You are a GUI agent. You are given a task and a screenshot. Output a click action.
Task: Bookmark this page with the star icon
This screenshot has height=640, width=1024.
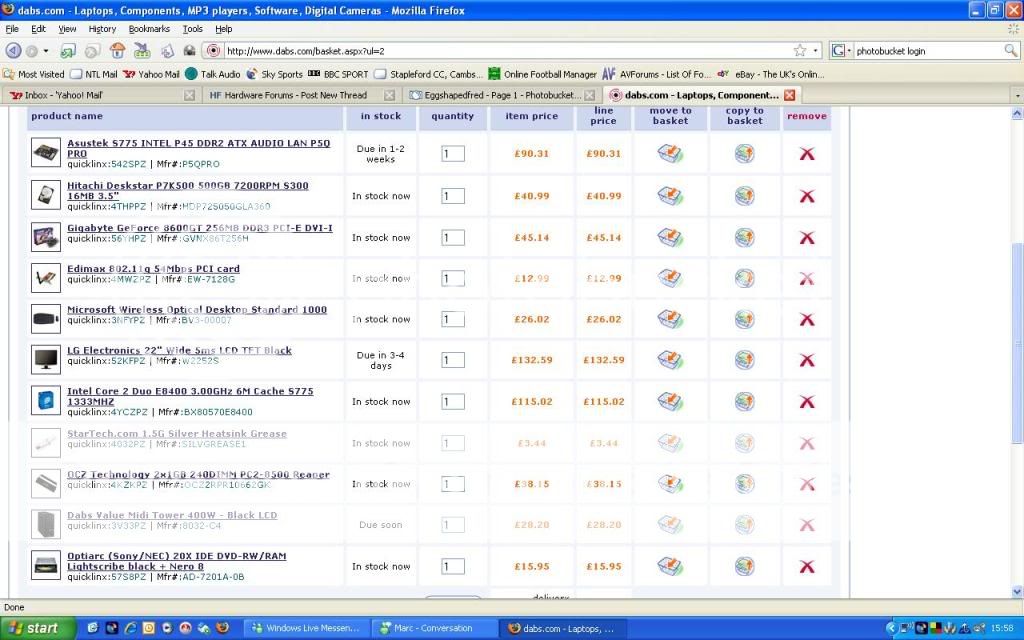coord(799,50)
